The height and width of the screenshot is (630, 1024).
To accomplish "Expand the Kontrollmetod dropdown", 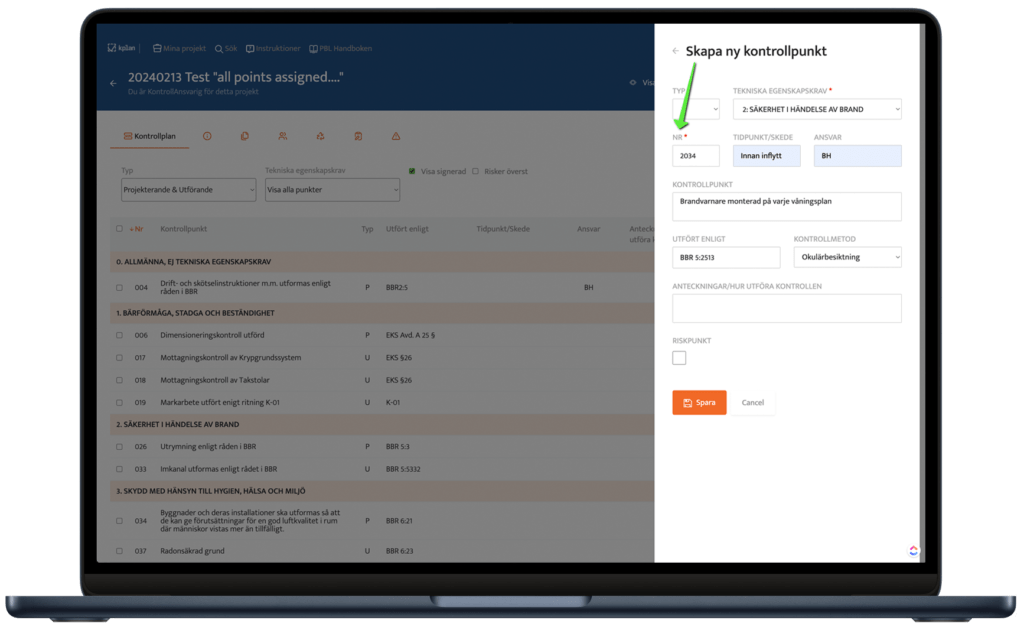I will 847,257.
